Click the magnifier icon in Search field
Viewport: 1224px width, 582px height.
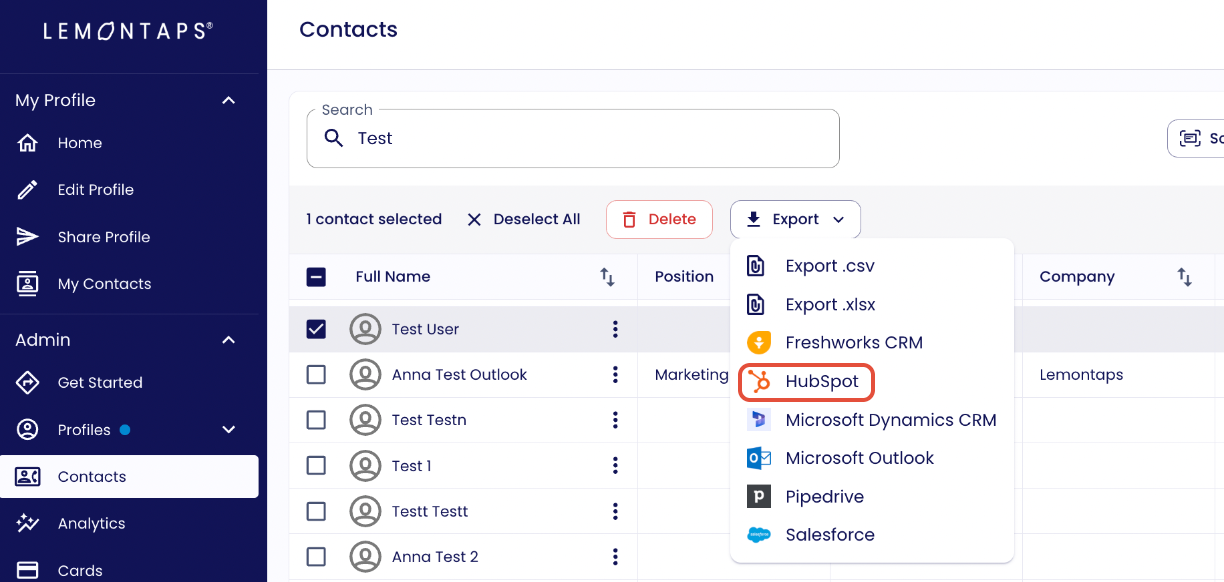click(333, 138)
